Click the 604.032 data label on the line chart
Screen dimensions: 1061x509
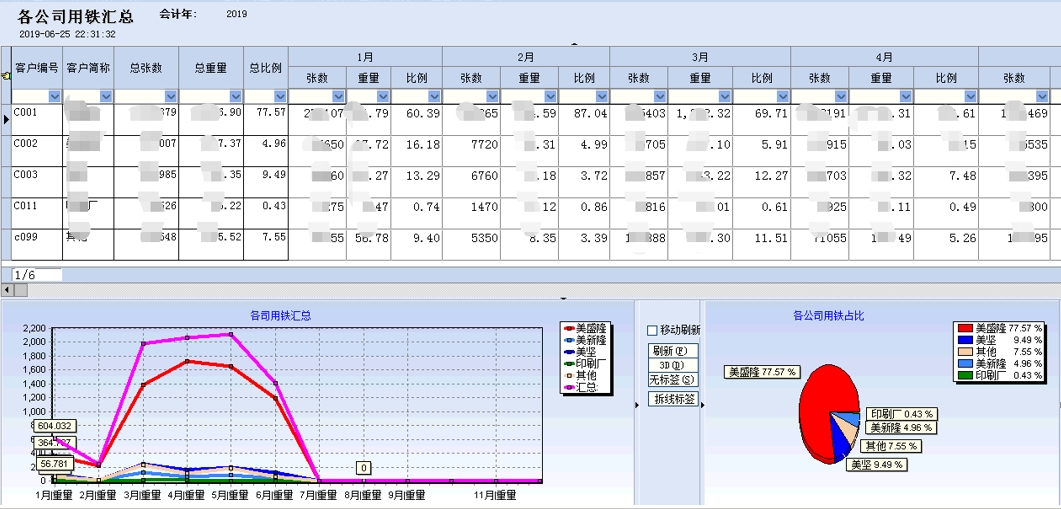55,426
